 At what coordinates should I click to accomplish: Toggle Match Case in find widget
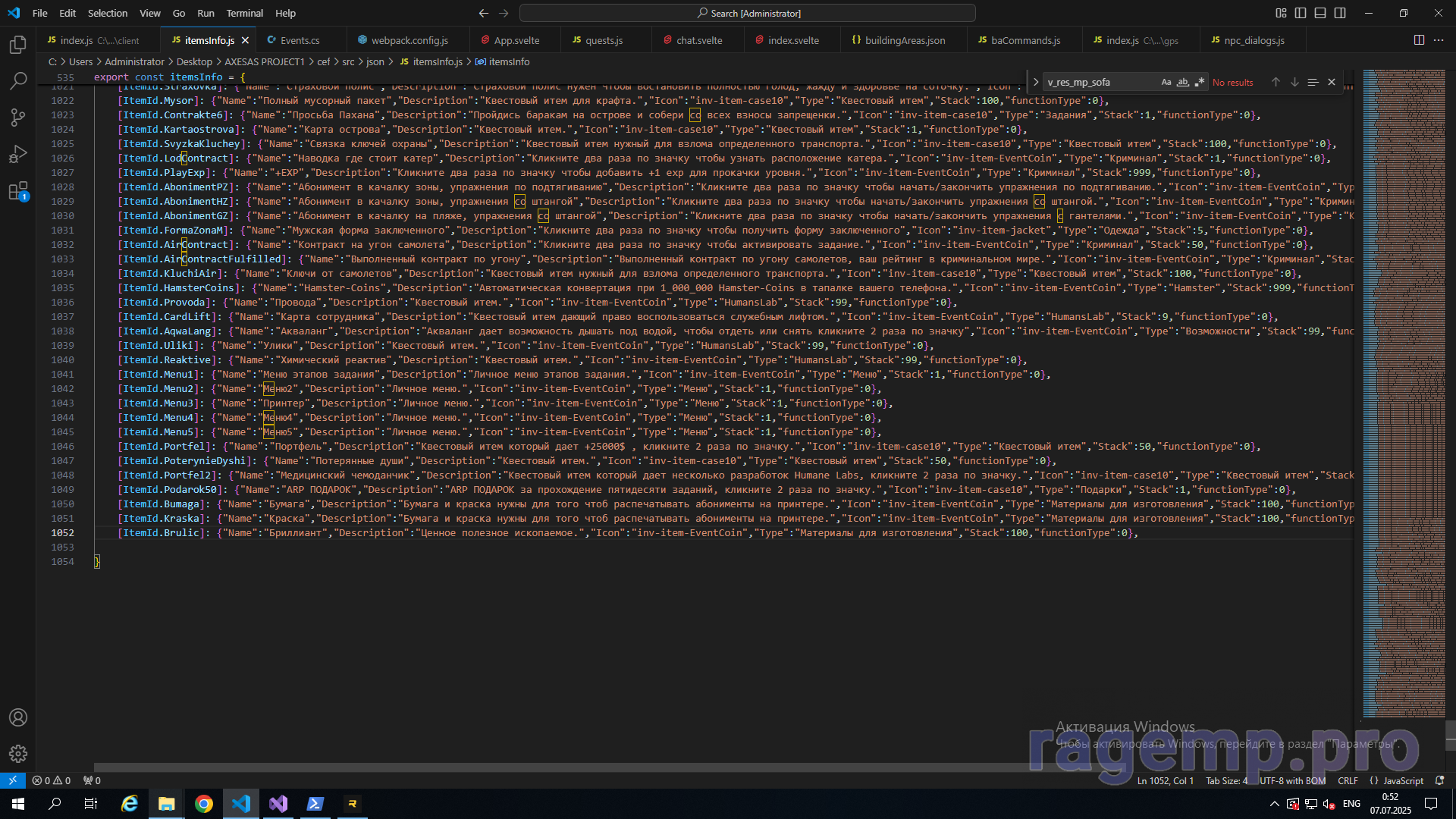pyautogui.click(x=1166, y=82)
